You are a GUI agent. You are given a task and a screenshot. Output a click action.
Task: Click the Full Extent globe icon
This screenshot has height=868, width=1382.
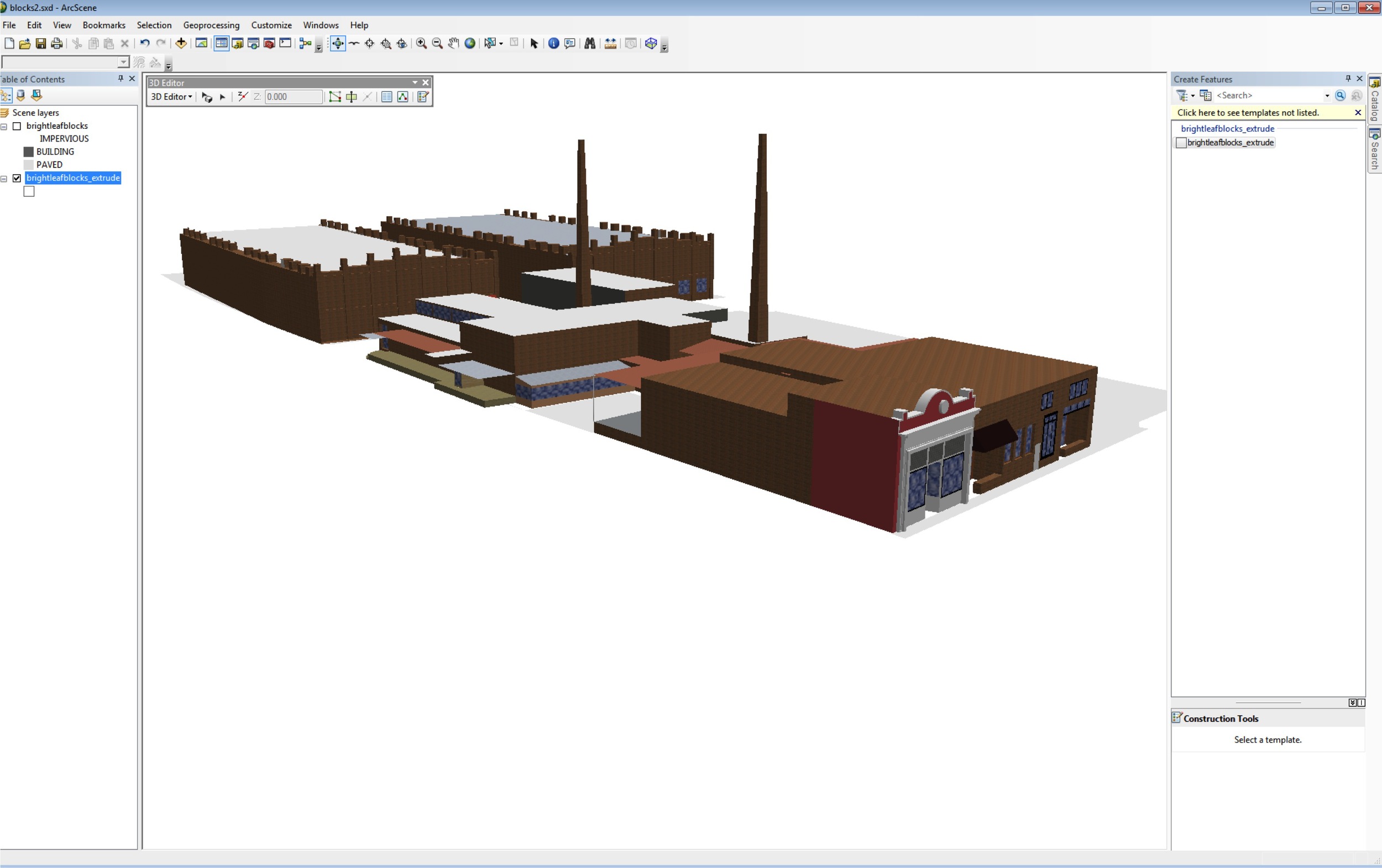pyautogui.click(x=470, y=44)
